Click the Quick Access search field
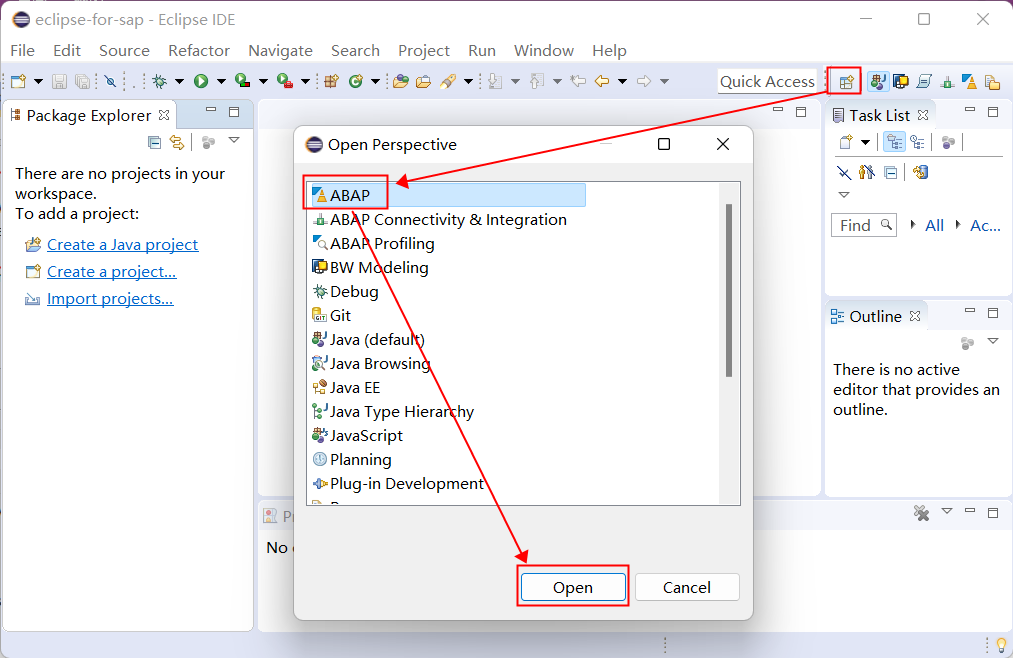Viewport: 1014px width, 658px height. pos(767,82)
